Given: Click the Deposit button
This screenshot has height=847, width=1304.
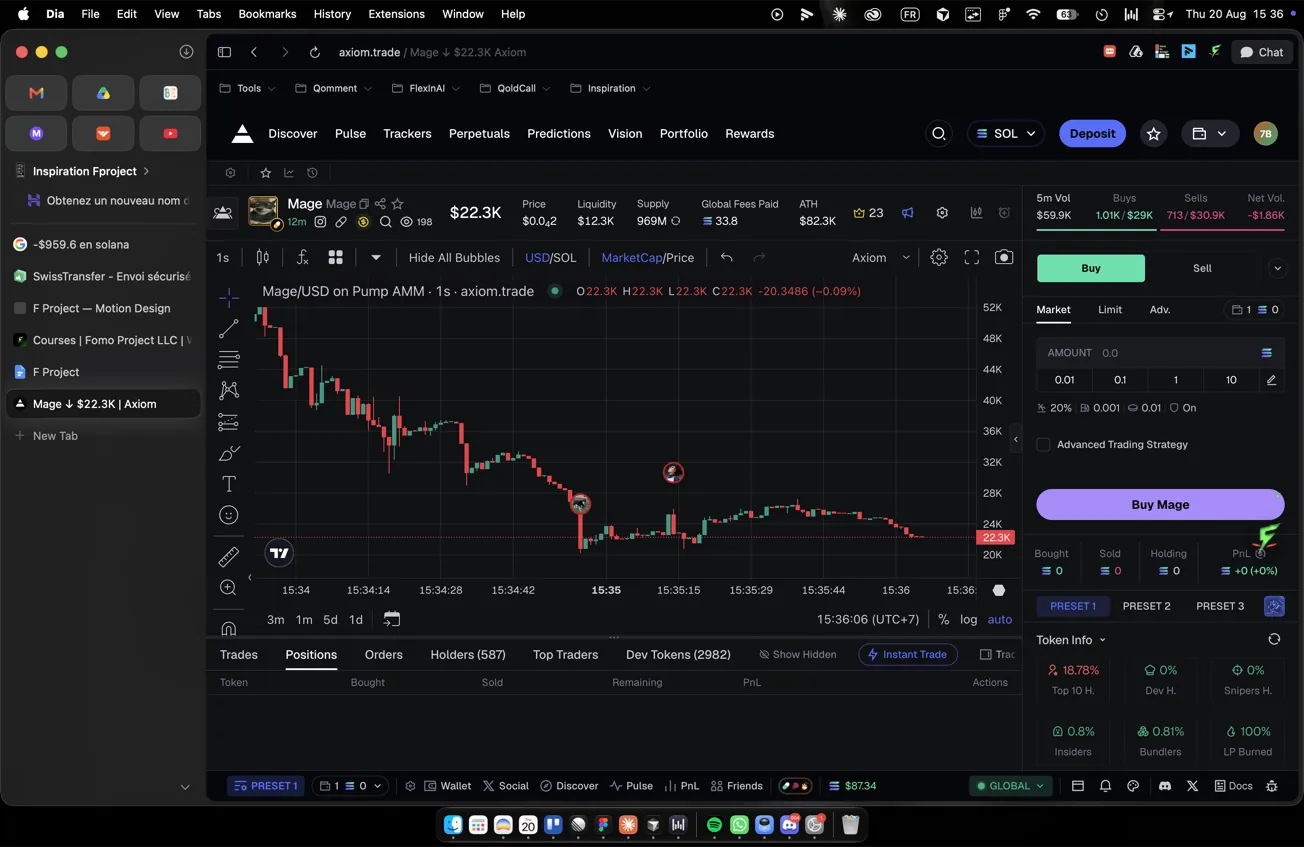Looking at the screenshot, I should tap(1092, 133).
